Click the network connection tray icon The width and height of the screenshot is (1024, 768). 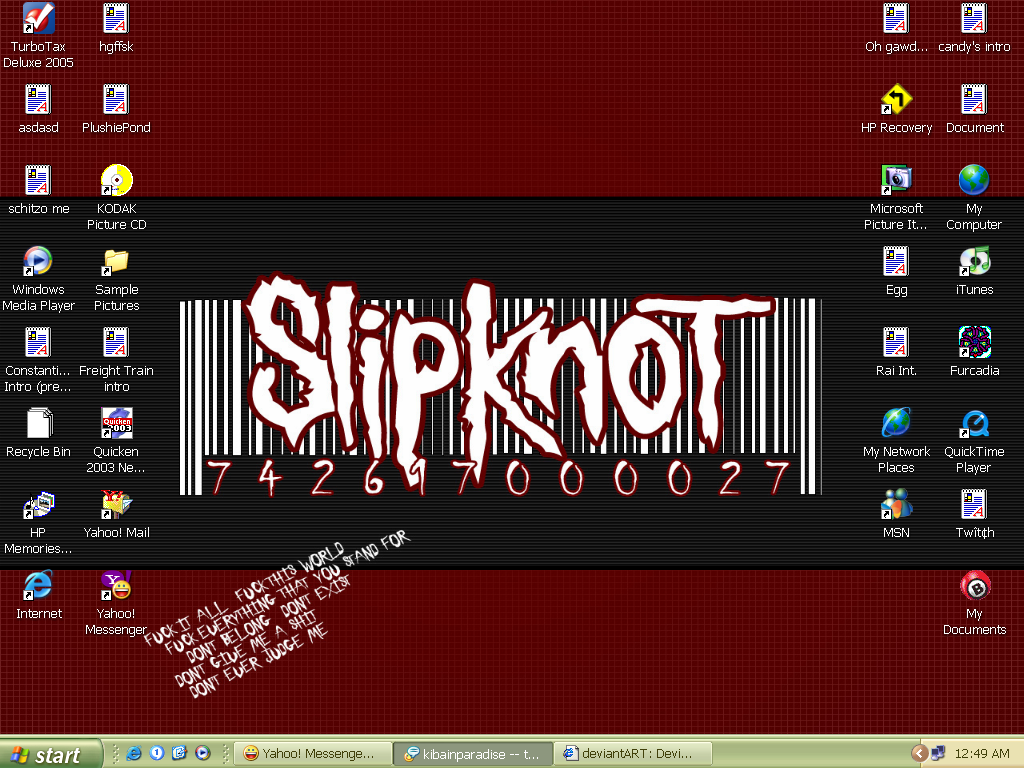coord(938,754)
